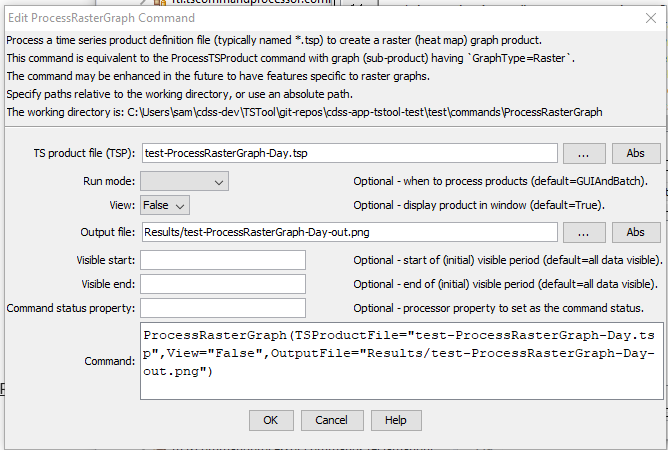Click 'Optional - display product in window' note
This screenshot has height=450, width=668.
[x=479, y=205]
